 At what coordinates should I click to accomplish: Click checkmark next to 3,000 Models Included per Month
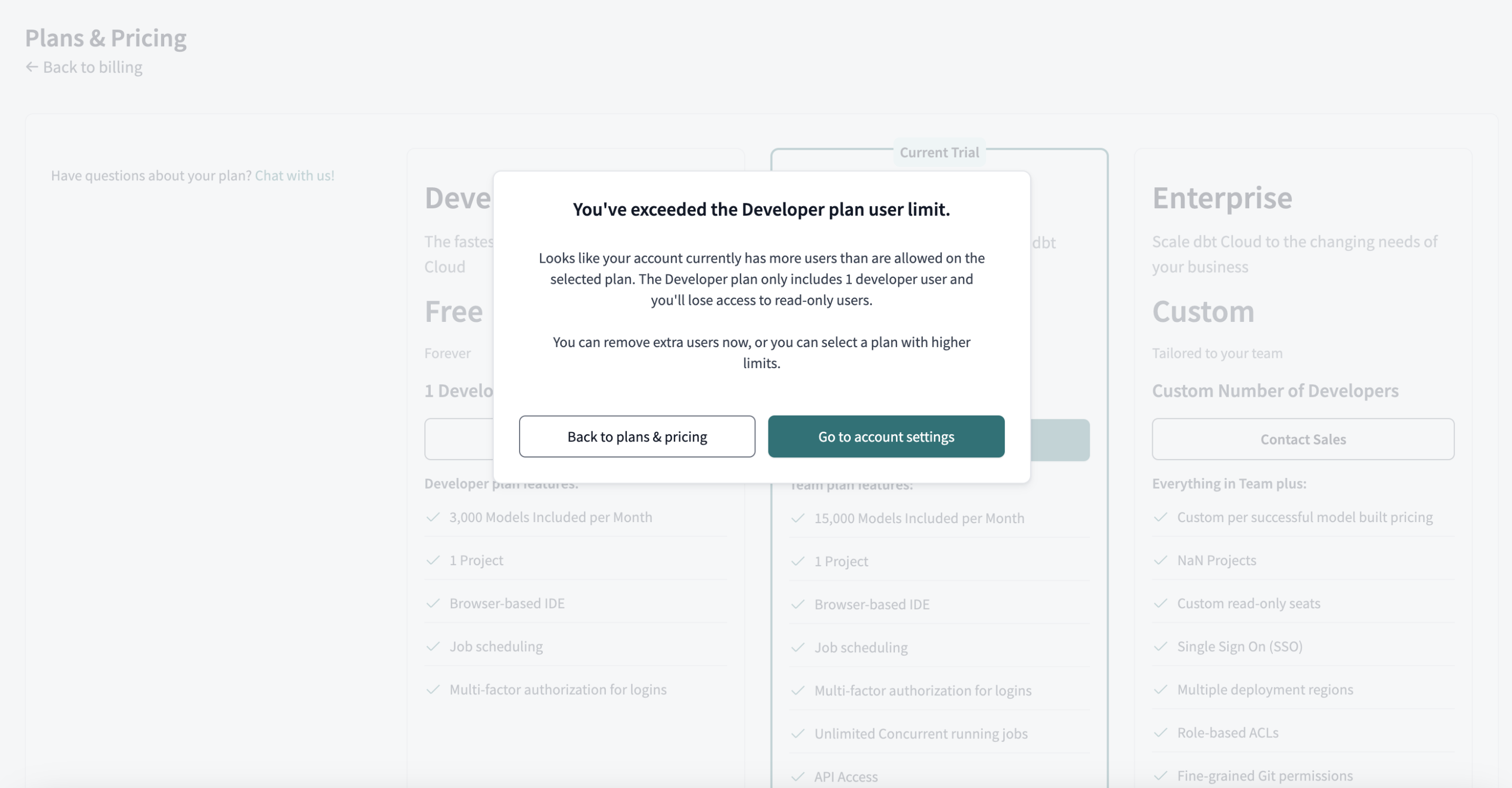pos(433,517)
